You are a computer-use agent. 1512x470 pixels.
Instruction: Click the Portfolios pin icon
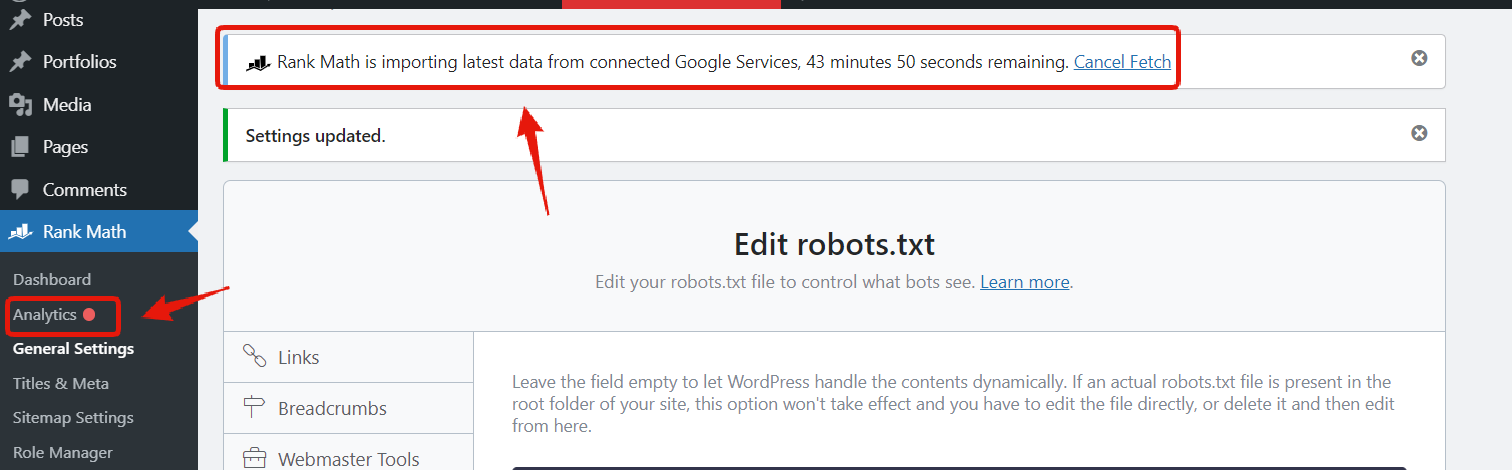20,62
